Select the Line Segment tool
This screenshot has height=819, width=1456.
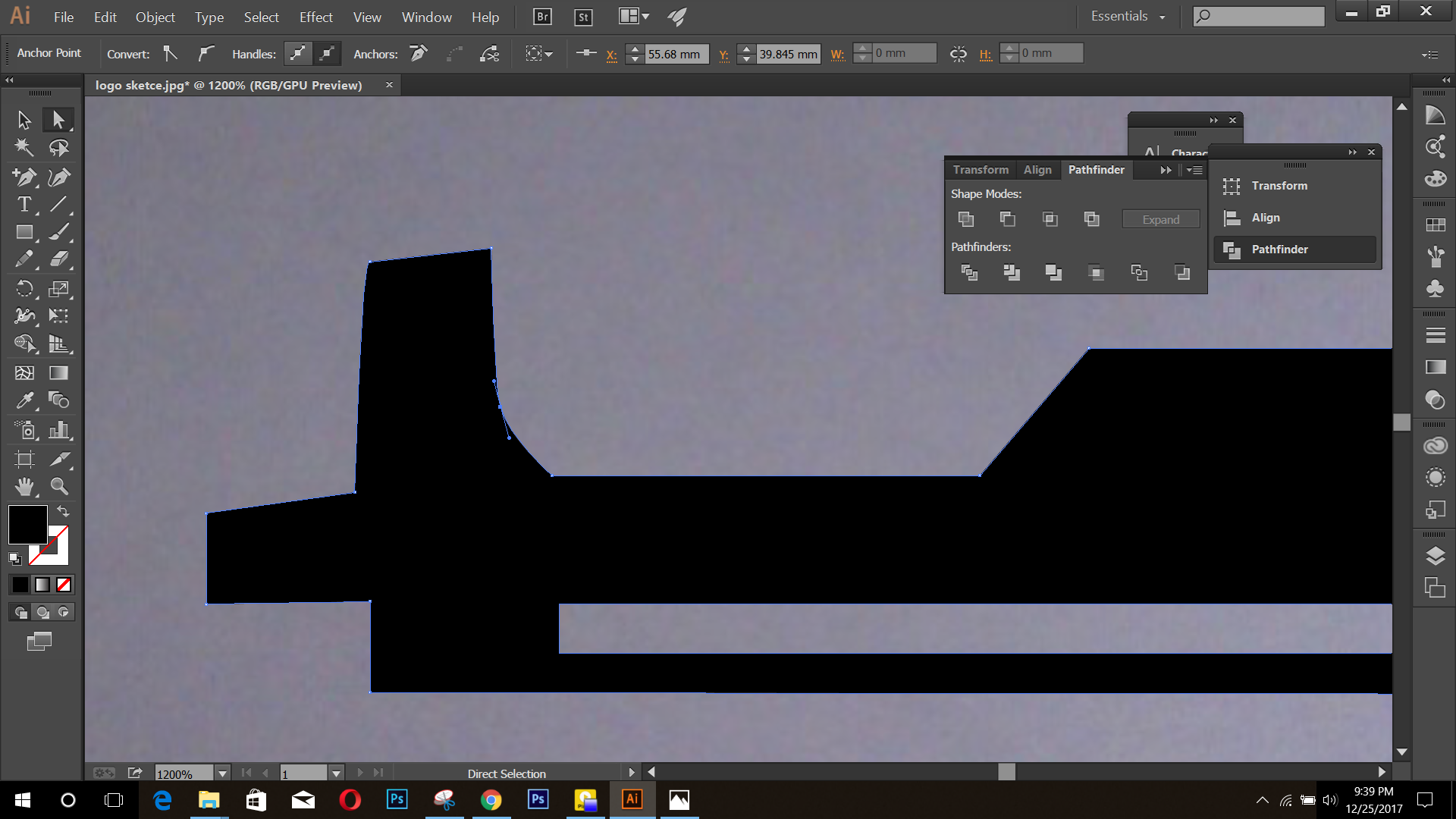point(58,205)
